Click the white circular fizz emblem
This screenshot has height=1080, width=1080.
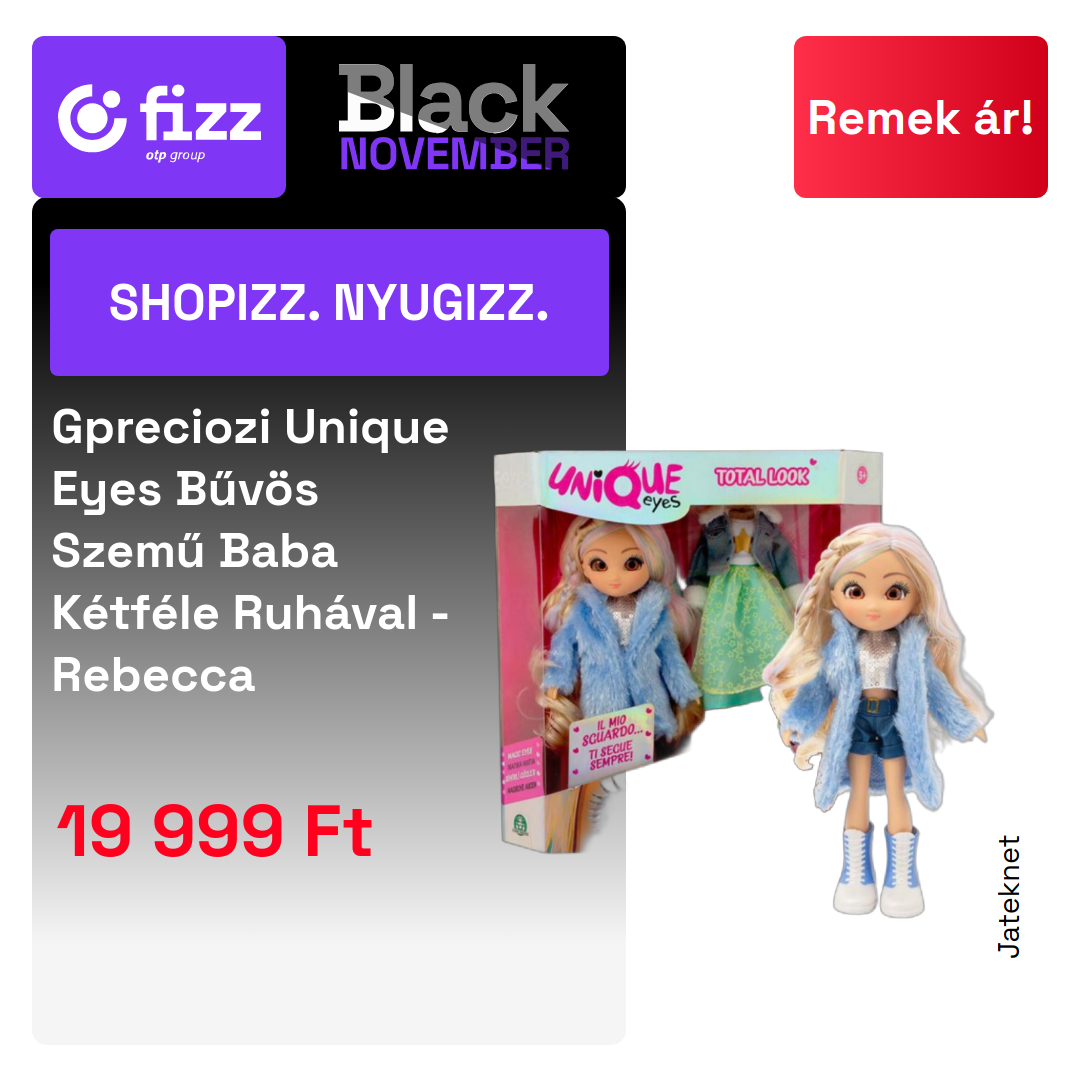[x=92, y=118]
